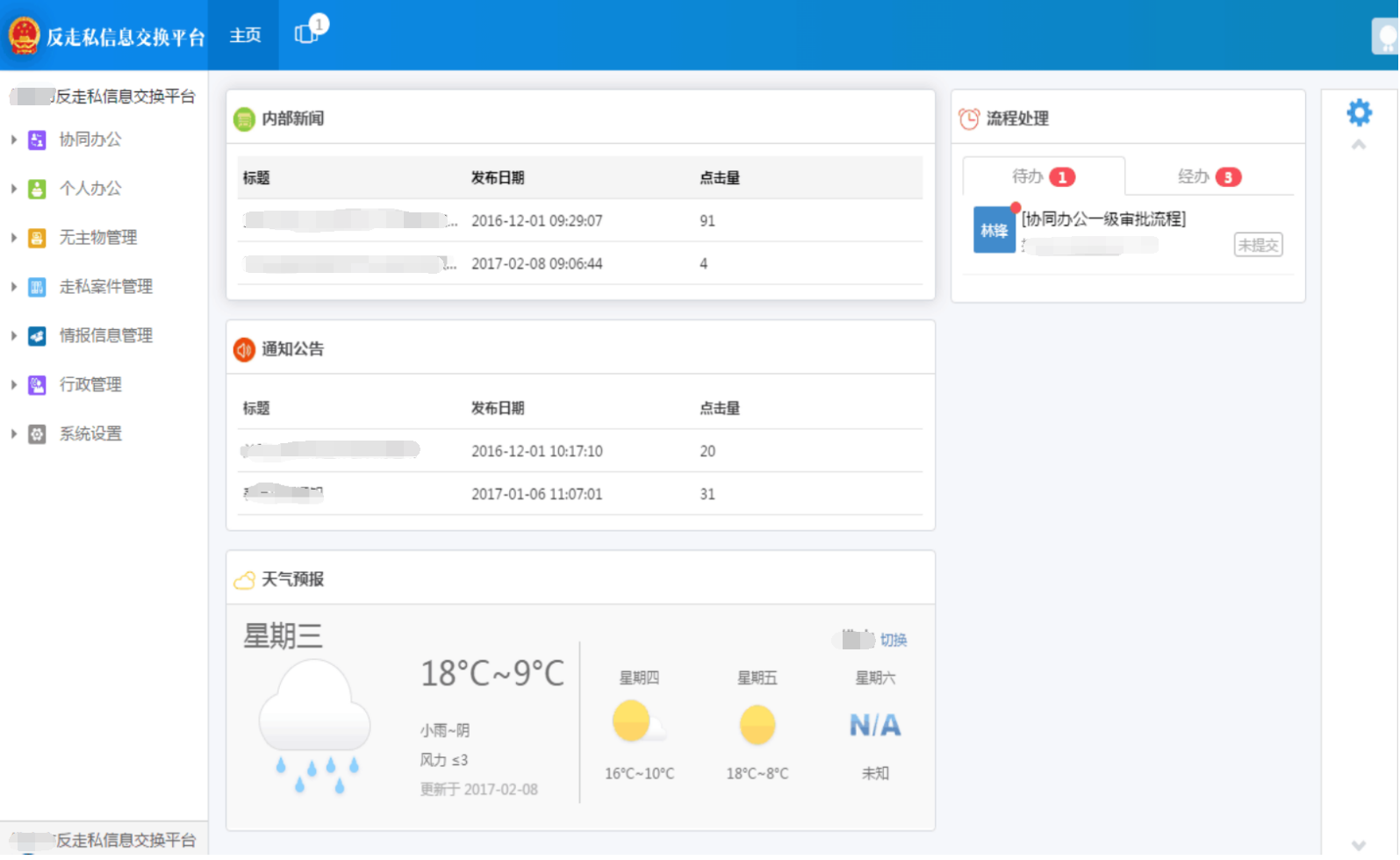The width and height of the screenshot is (1400, 860).
Task: Click the 走私案件管理 sidebar icon
Action: pos(37,288)
